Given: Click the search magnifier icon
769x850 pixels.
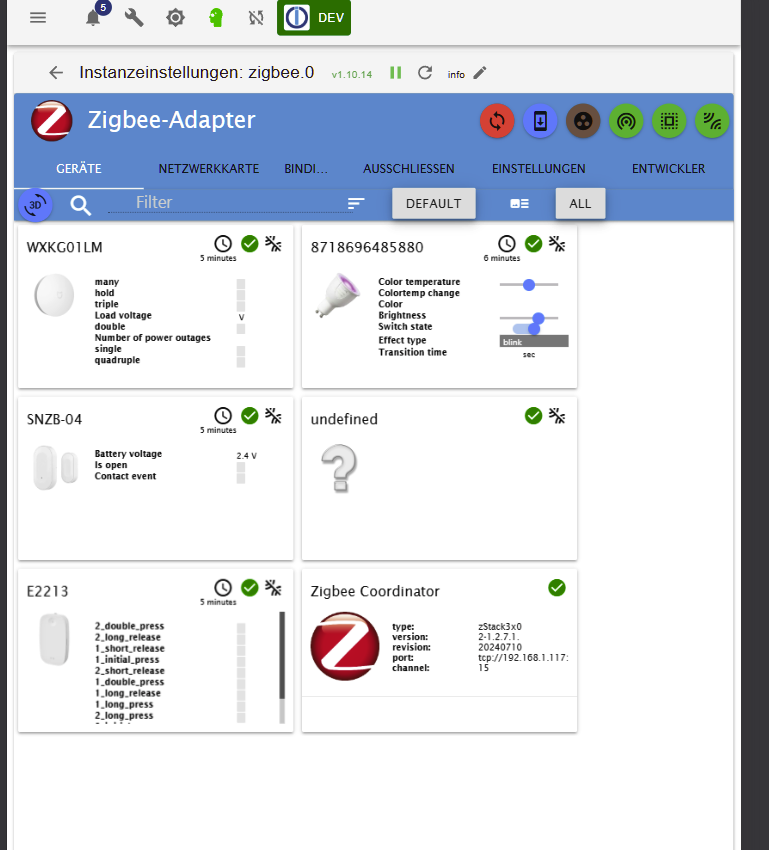Looking at the screenshot, I should (80, 205).
